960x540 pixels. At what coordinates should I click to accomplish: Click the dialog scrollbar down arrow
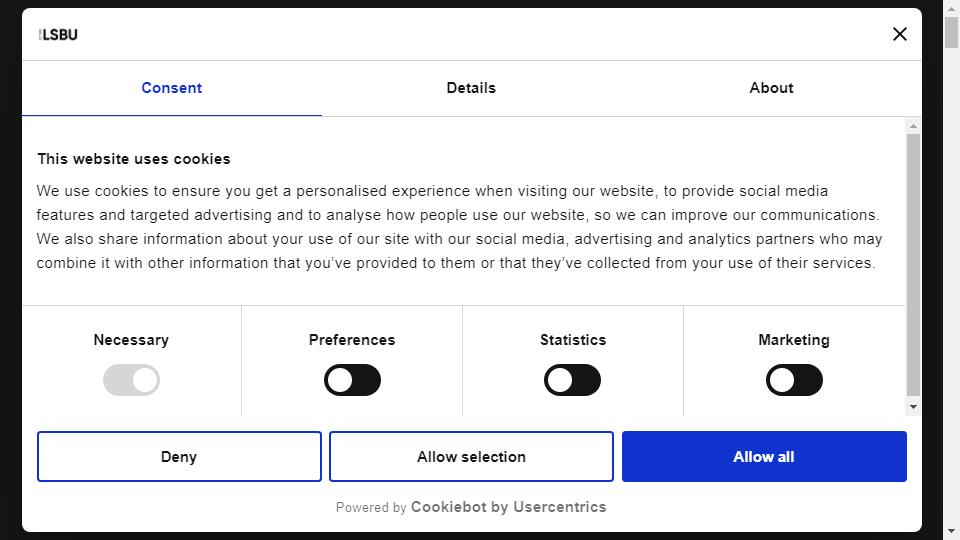coord(913,407)
